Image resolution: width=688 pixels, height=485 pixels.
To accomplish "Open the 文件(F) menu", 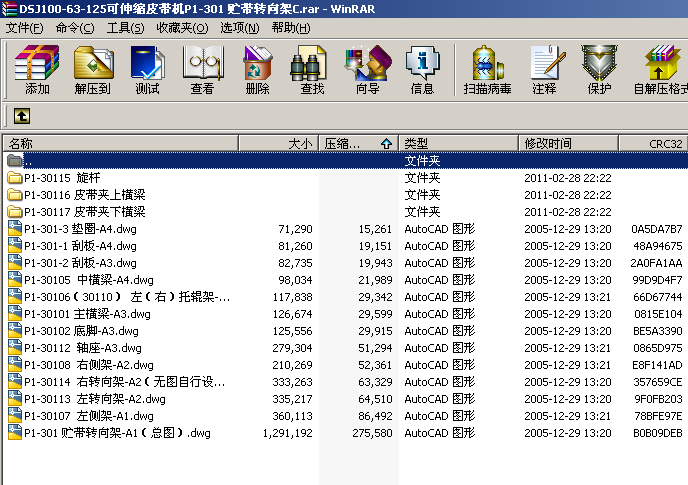I will point(25,27).
